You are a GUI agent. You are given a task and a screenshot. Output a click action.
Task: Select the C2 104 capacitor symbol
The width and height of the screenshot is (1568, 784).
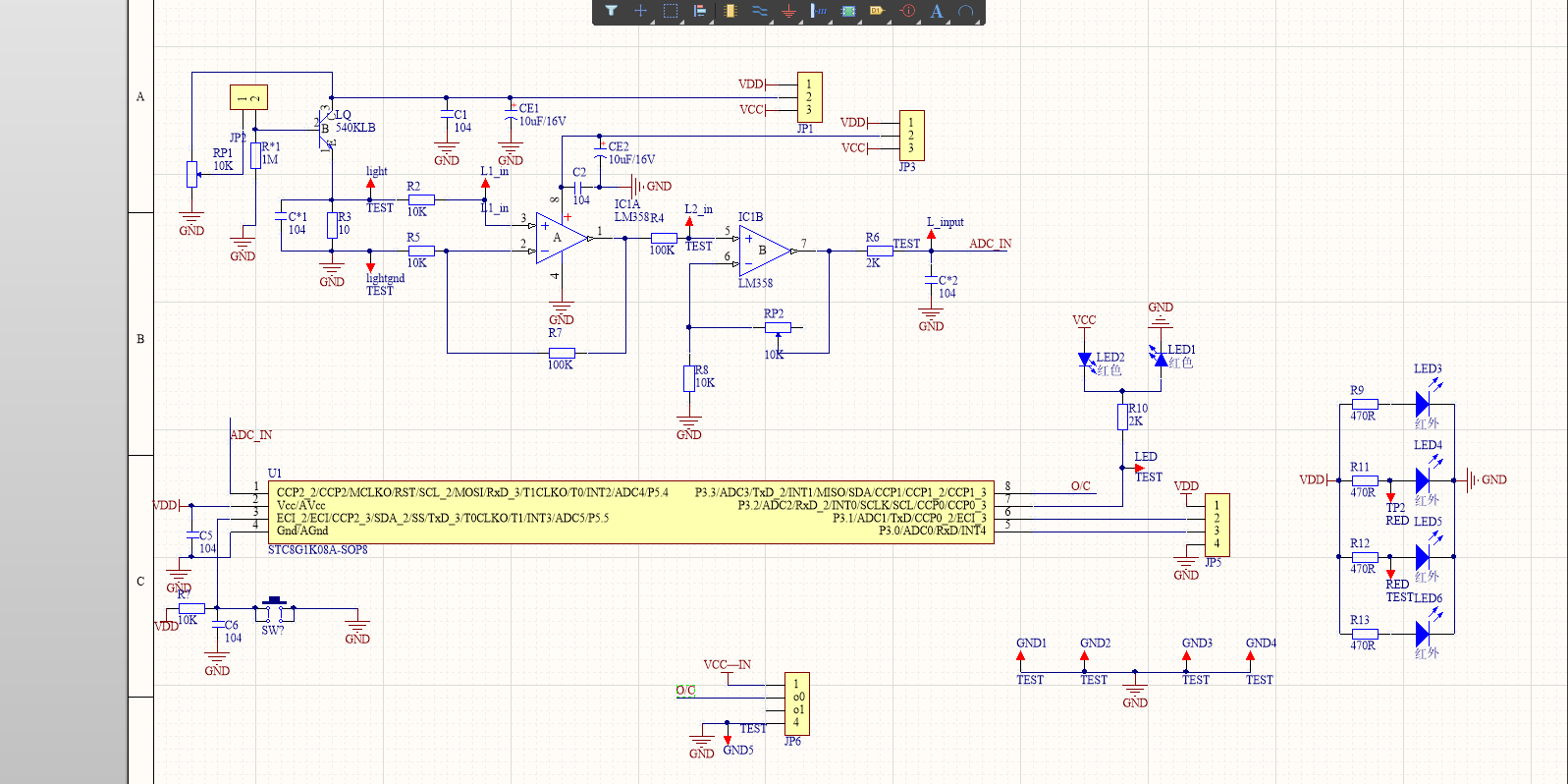(578, 187)
